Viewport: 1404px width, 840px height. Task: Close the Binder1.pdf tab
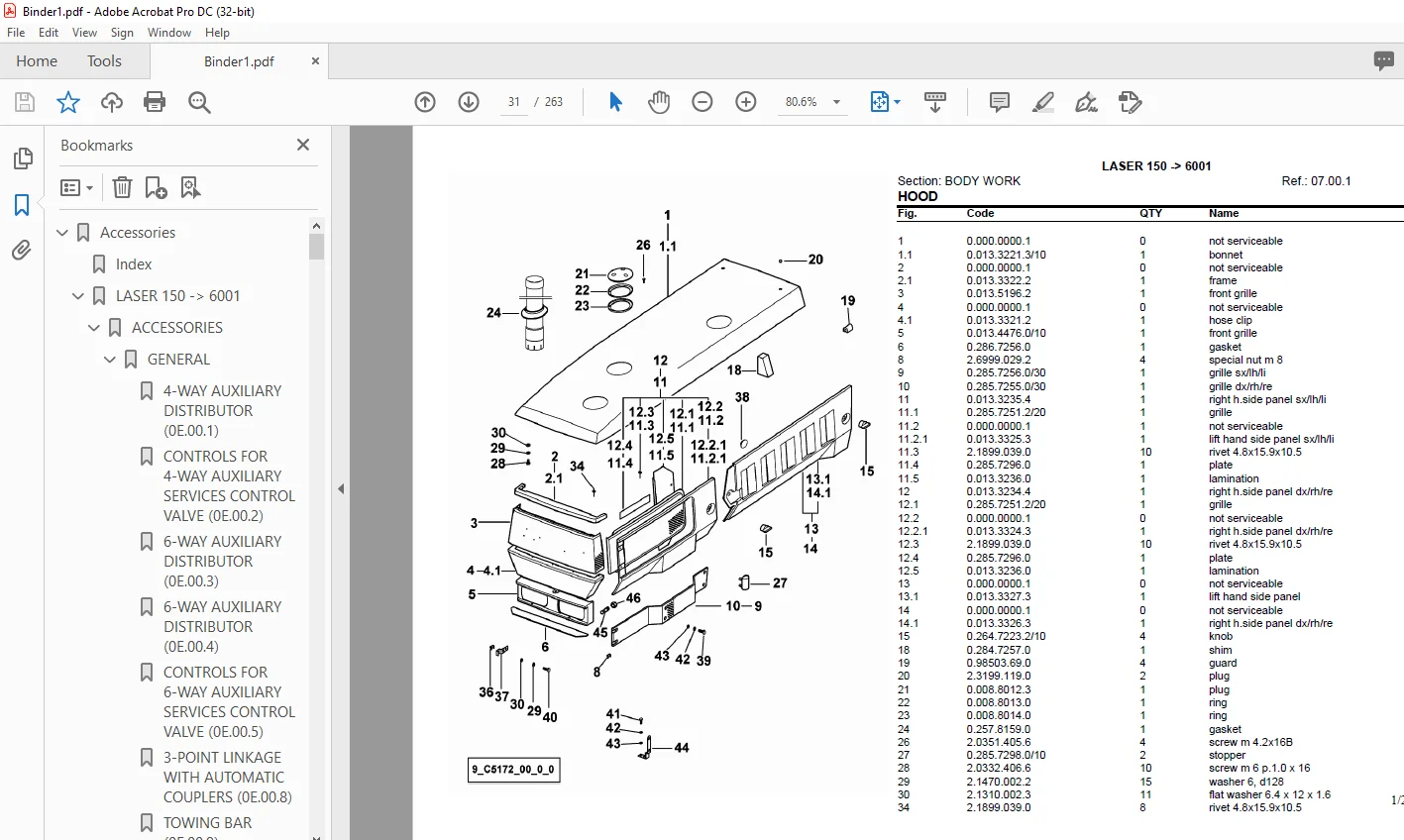pos(315,61)
